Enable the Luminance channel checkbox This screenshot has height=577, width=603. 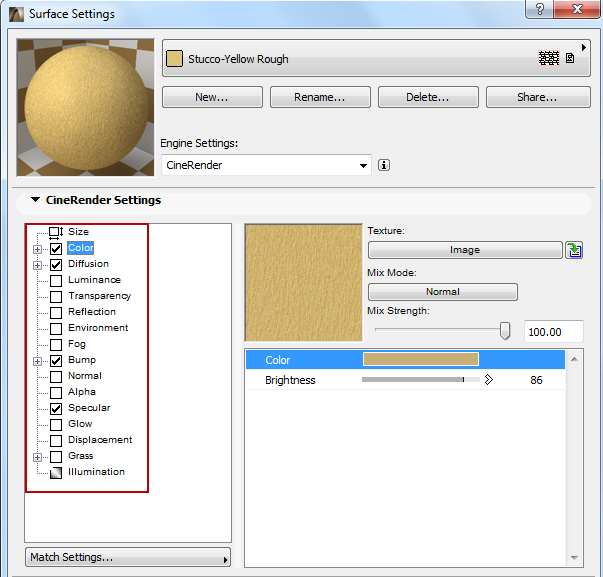click(x=56, y=281)
